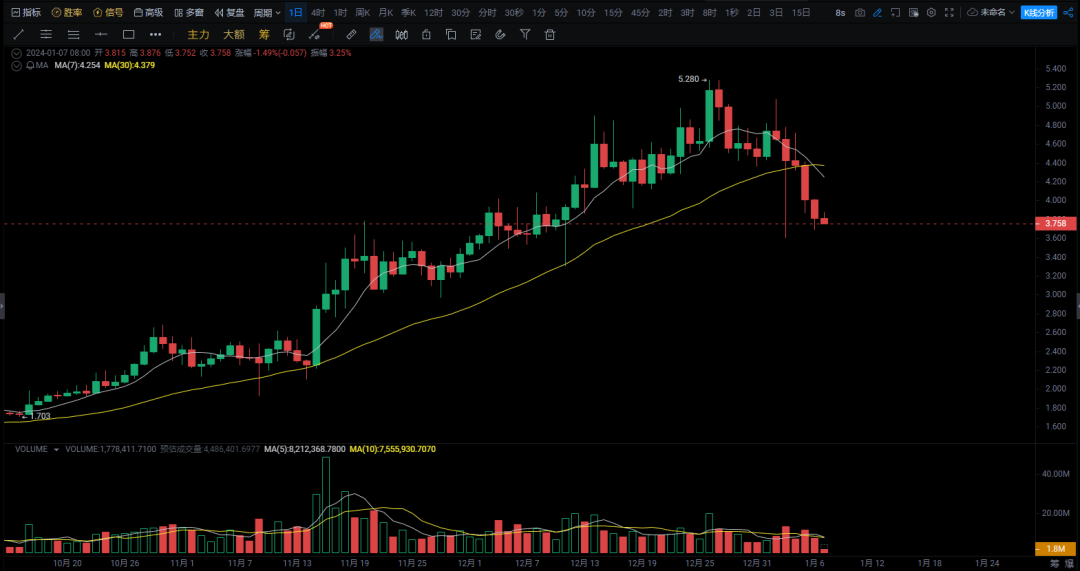Image resolution: width=1080 pixels, height=571 pixels.
Task: Delete drawings with the trash icon
Action: (x=550, y=34)
